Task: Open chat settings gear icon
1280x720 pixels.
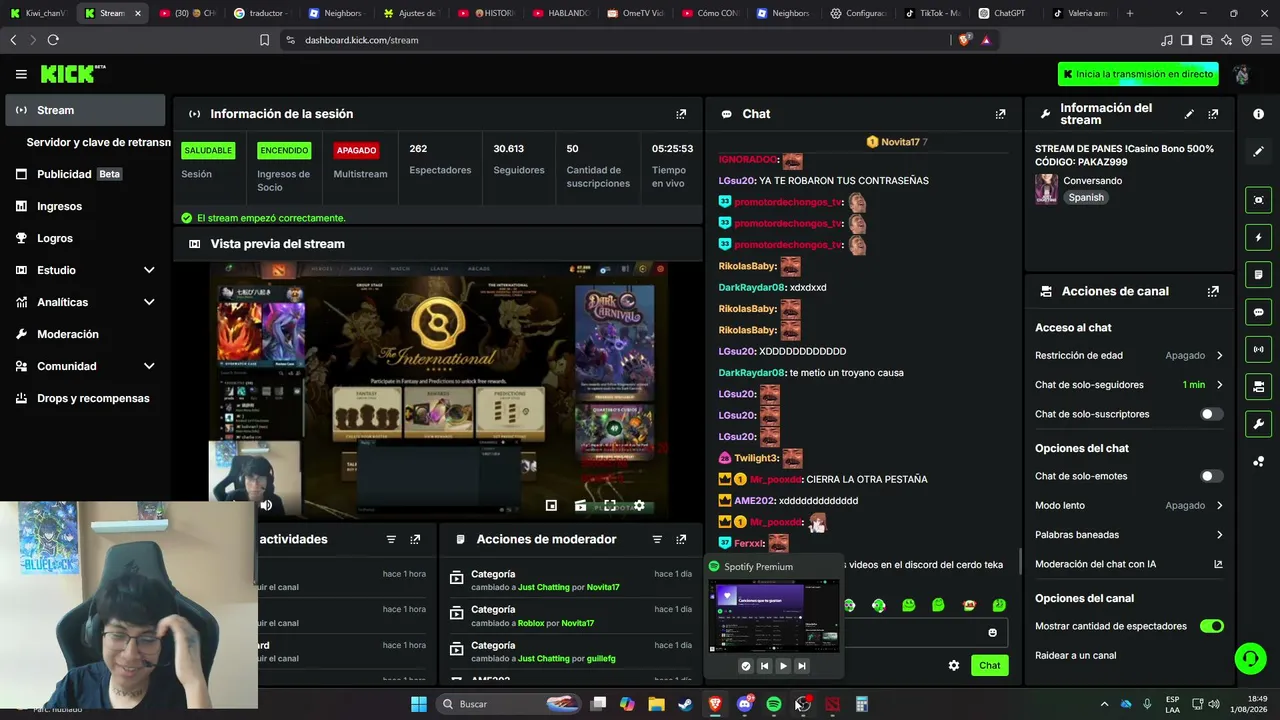Action: (x=954, y=665)
